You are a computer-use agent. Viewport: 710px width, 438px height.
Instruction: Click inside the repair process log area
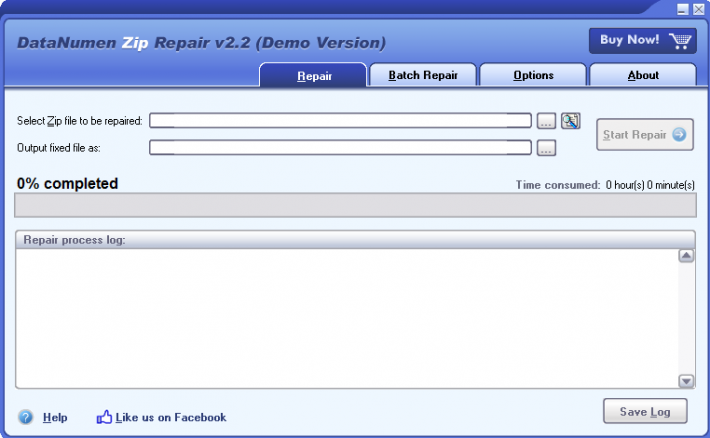click(347, 318)
